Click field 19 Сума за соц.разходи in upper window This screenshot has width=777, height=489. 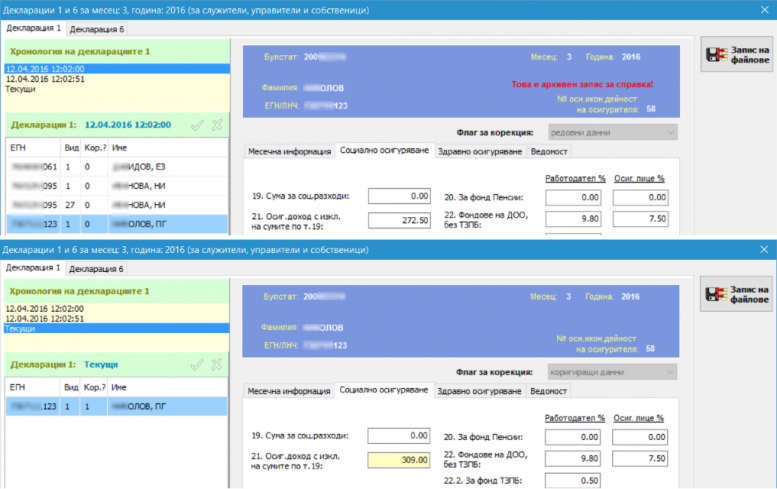pos(399,196)
